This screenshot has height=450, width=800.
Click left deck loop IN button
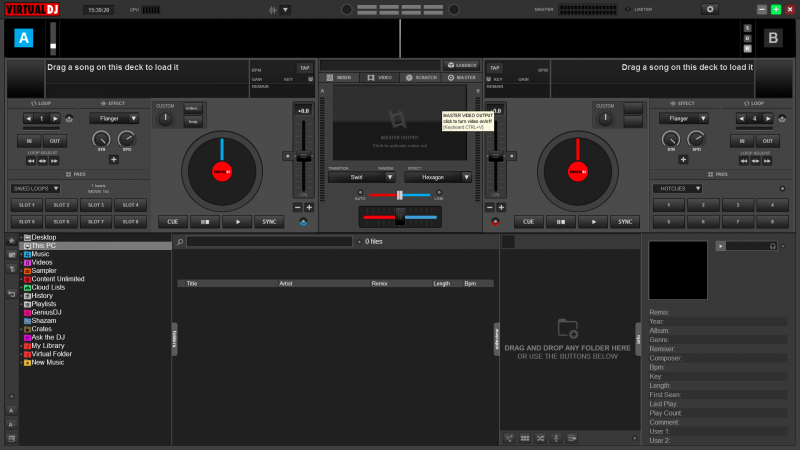pyautogui.click(x=29, y=141)
